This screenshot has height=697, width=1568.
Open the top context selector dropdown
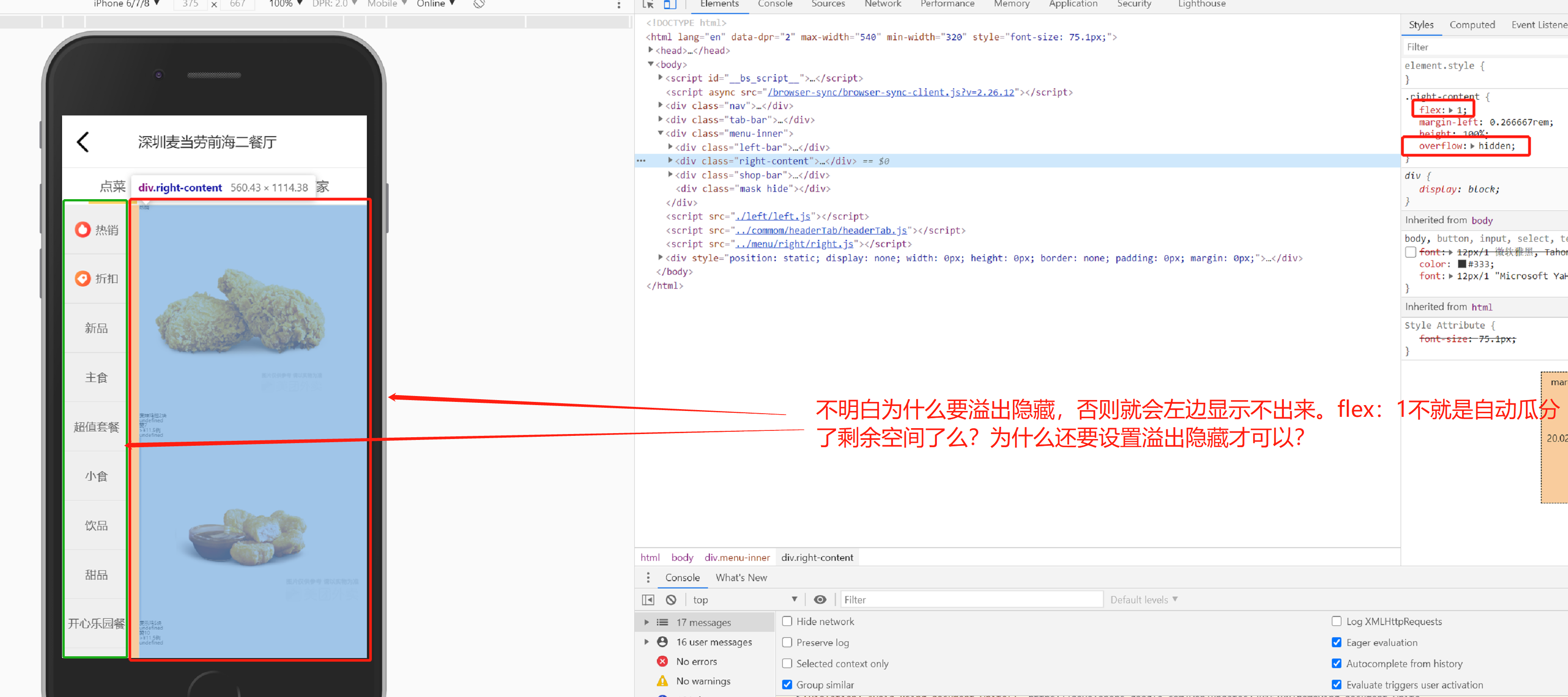coord(745,600)
